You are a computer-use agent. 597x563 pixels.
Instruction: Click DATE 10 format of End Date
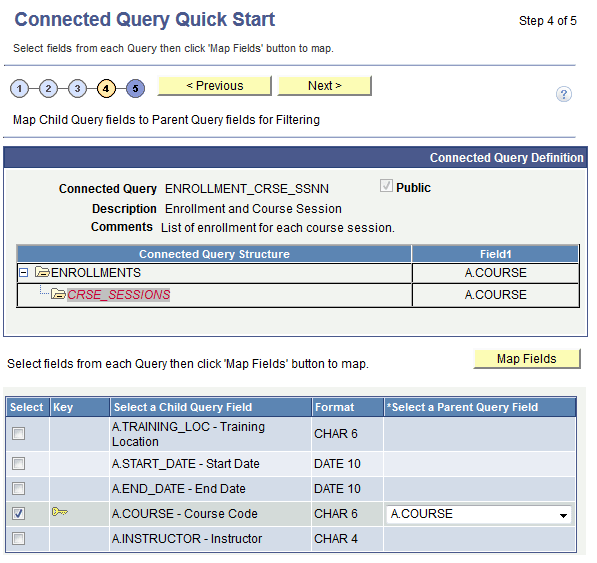pyautogui.click(x=337, y=488)
